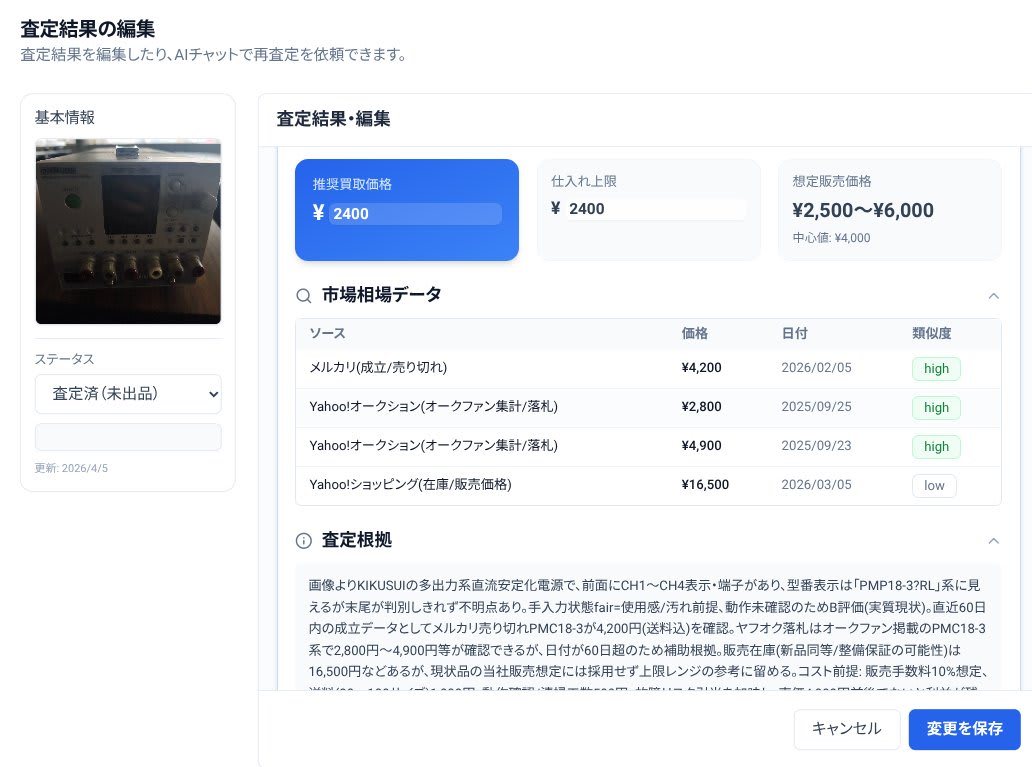
Task: Click the low badge on Yahoo!ショッピング row
Action: coord(934,485)
